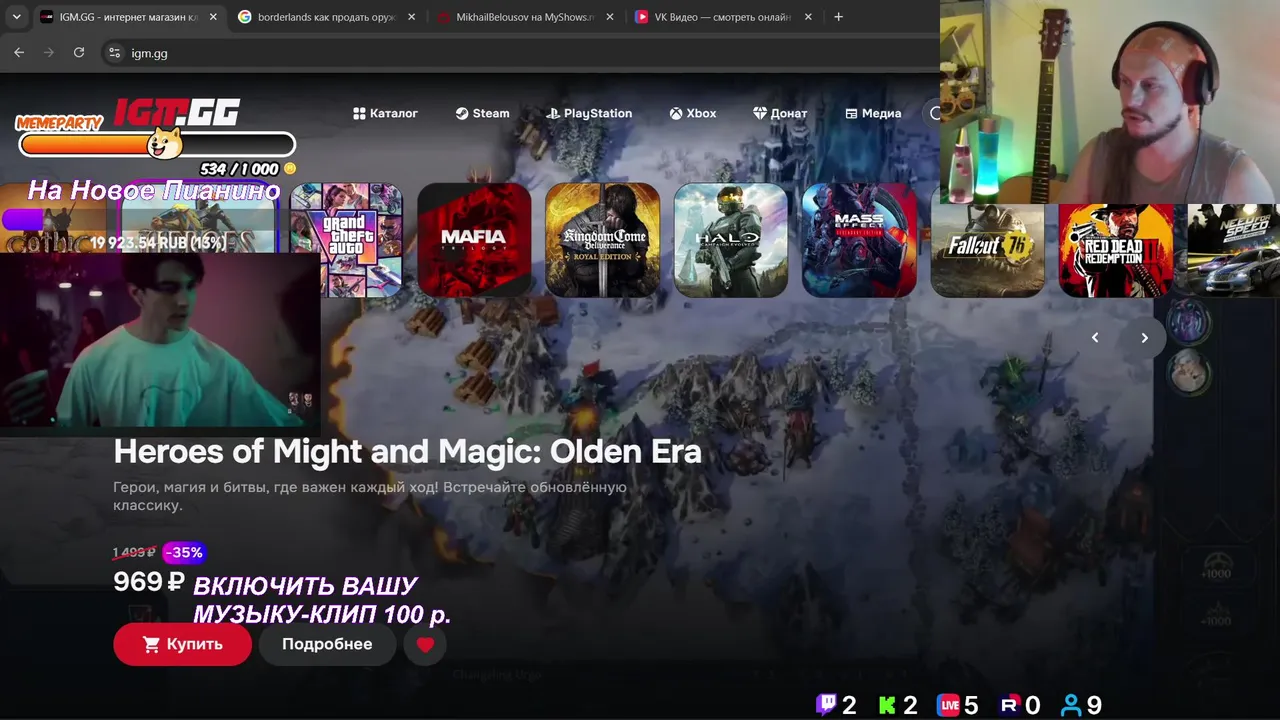Image resolution: width=1280 pixels, height=720 pixels.
Task: Show the previous carousel slide
Action: 1095,338
